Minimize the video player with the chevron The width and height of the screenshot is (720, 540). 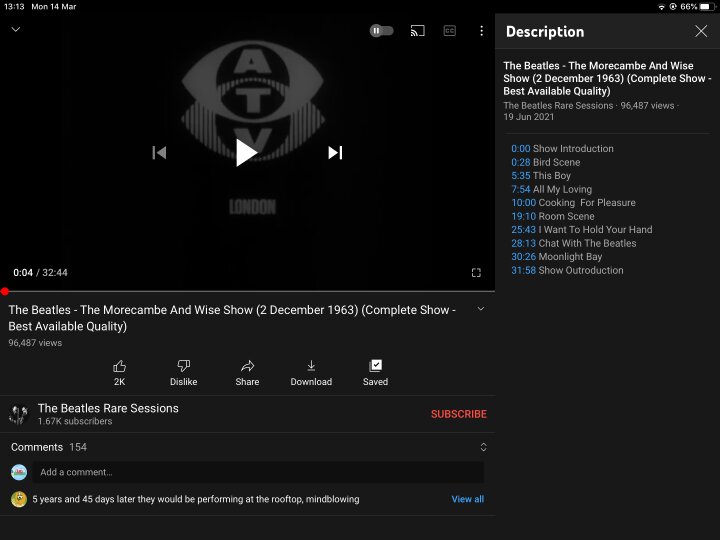(16, 30)
